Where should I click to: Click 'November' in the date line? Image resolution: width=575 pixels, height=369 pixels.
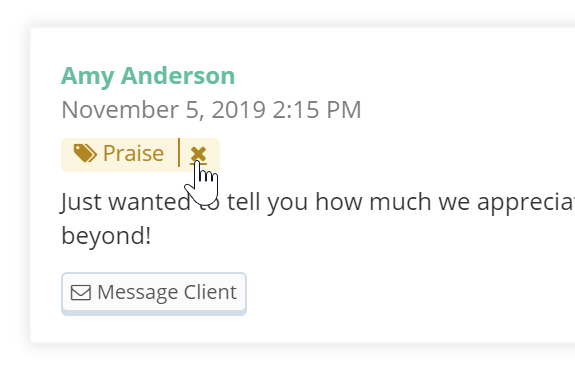120,109
